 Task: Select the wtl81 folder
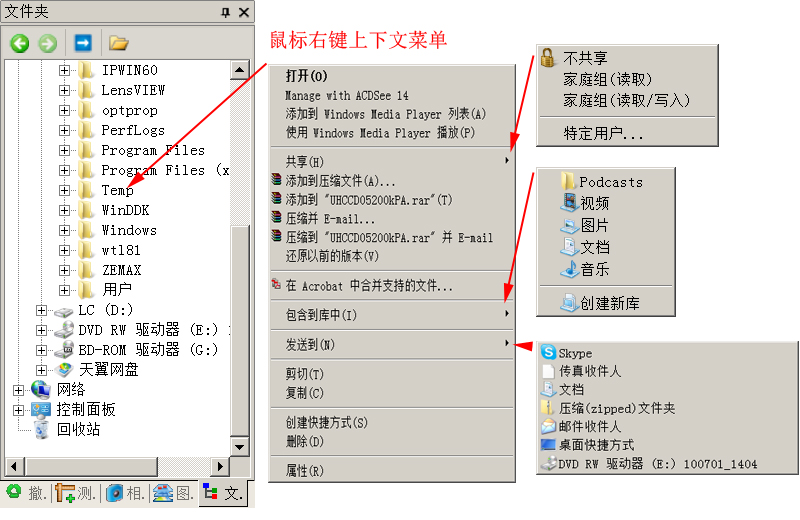click(120, 250)
